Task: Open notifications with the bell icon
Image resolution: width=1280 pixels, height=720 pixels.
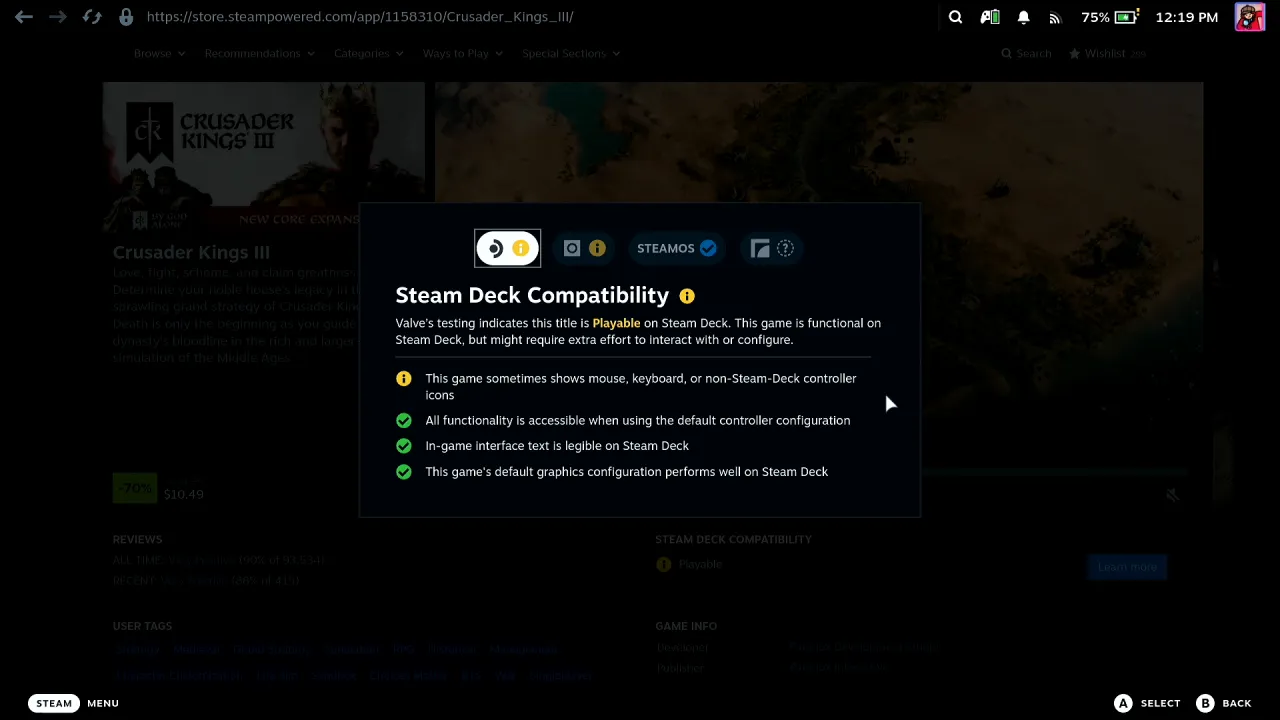Action: (x=1024, y=17)
